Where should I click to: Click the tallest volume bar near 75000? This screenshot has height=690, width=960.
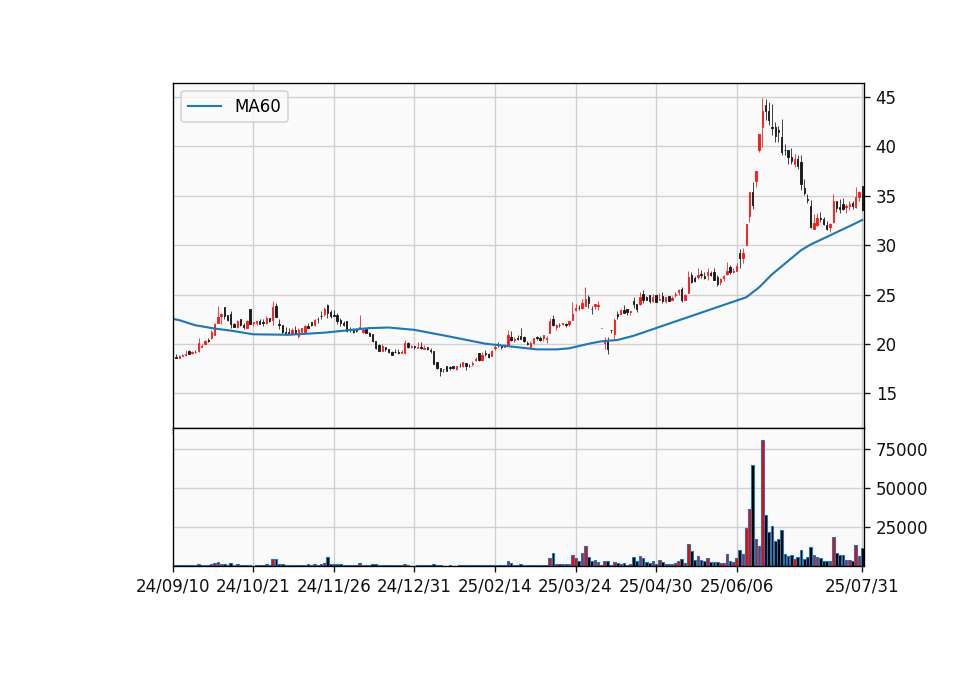pyautogui.click(x=763, y=503)
